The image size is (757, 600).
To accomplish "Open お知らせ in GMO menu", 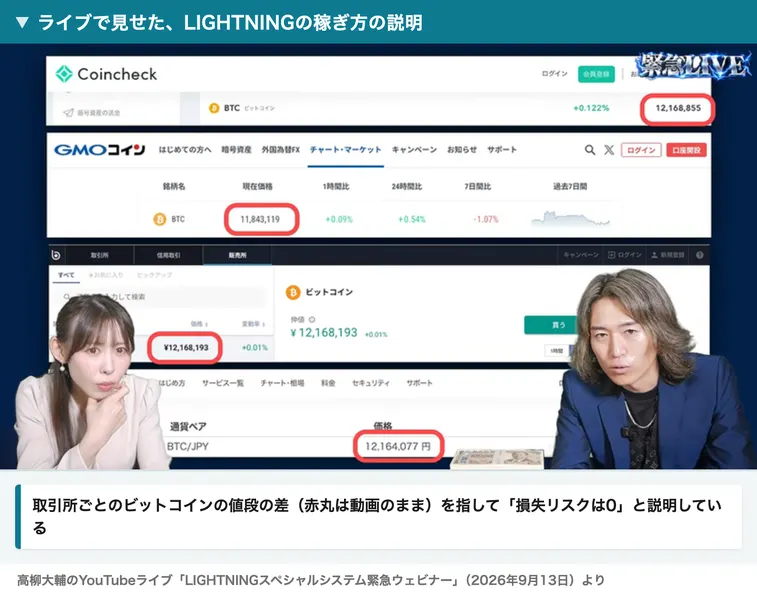I will (x=462, y=150).
